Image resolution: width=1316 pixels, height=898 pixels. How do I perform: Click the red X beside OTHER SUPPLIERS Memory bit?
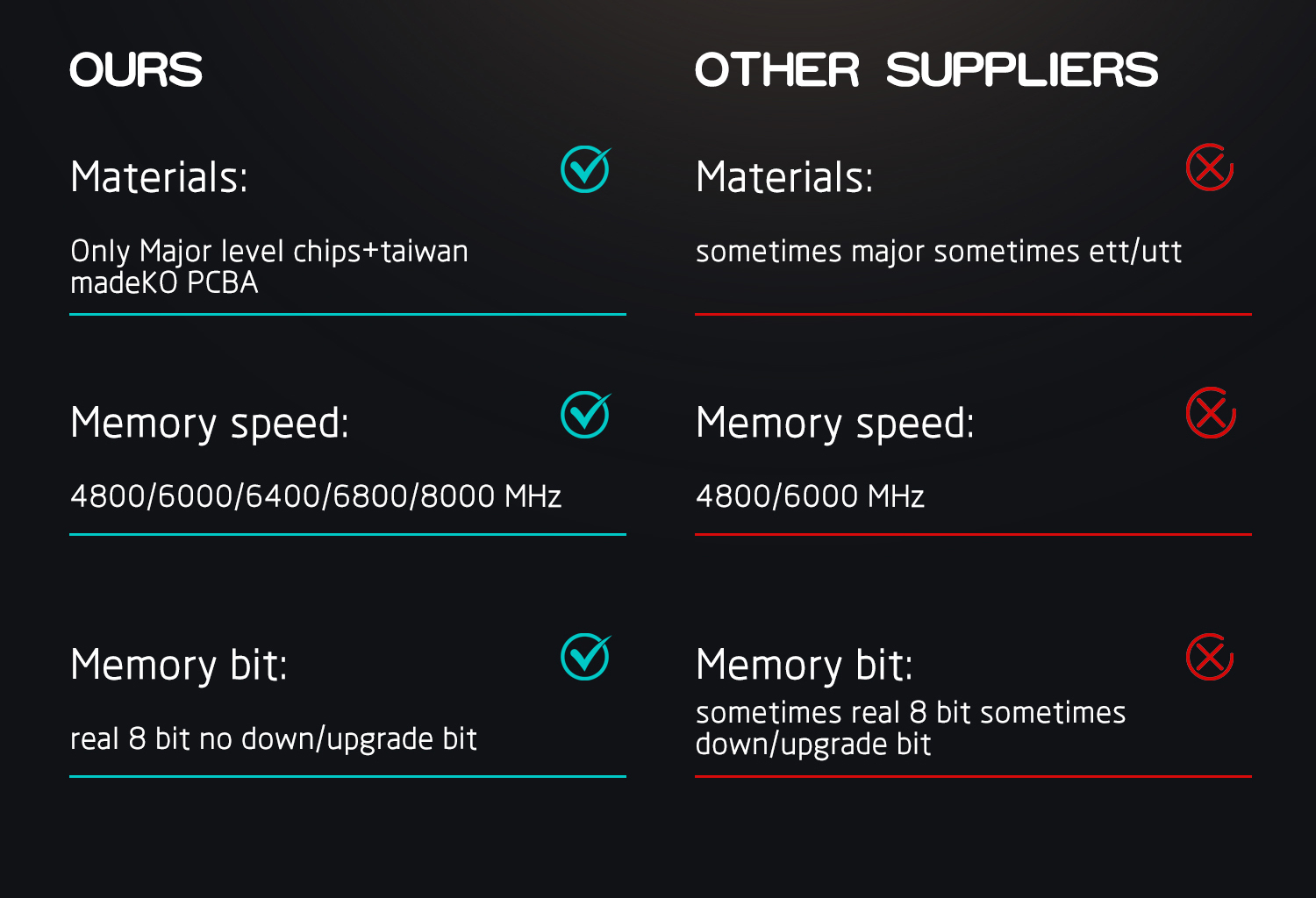coord(1210,657)
